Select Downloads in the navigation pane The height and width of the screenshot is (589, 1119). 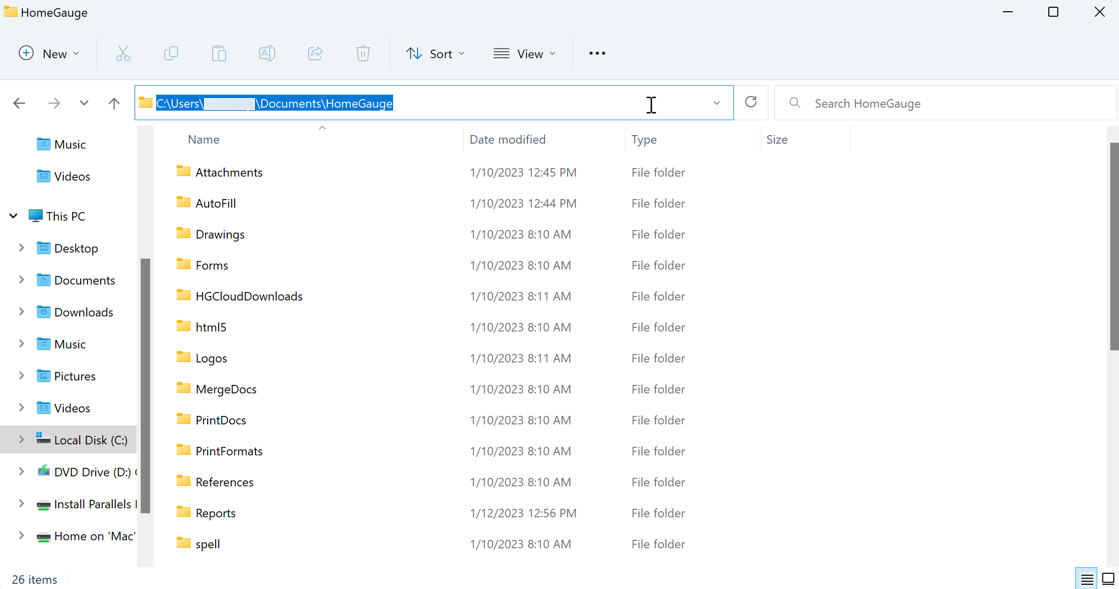click(x=83, y=312)
